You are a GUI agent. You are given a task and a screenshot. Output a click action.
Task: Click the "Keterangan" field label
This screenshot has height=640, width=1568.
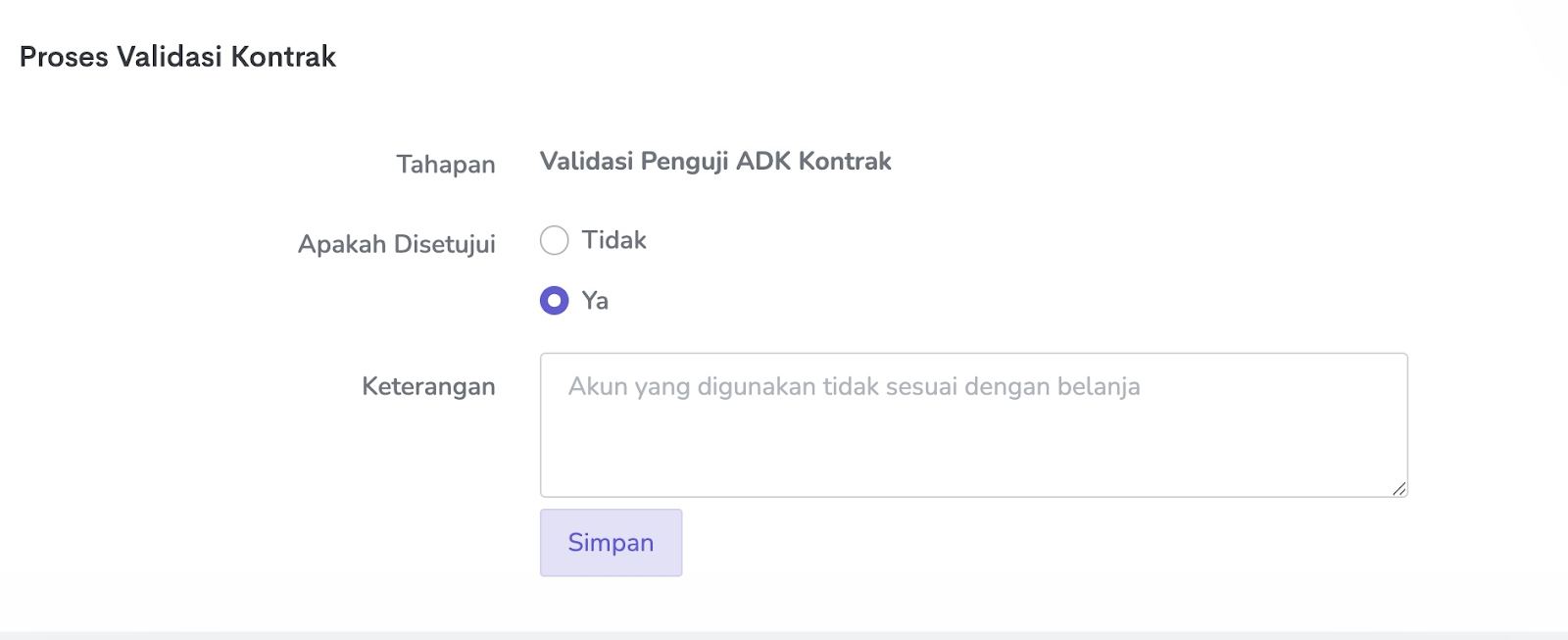(428, 386)
